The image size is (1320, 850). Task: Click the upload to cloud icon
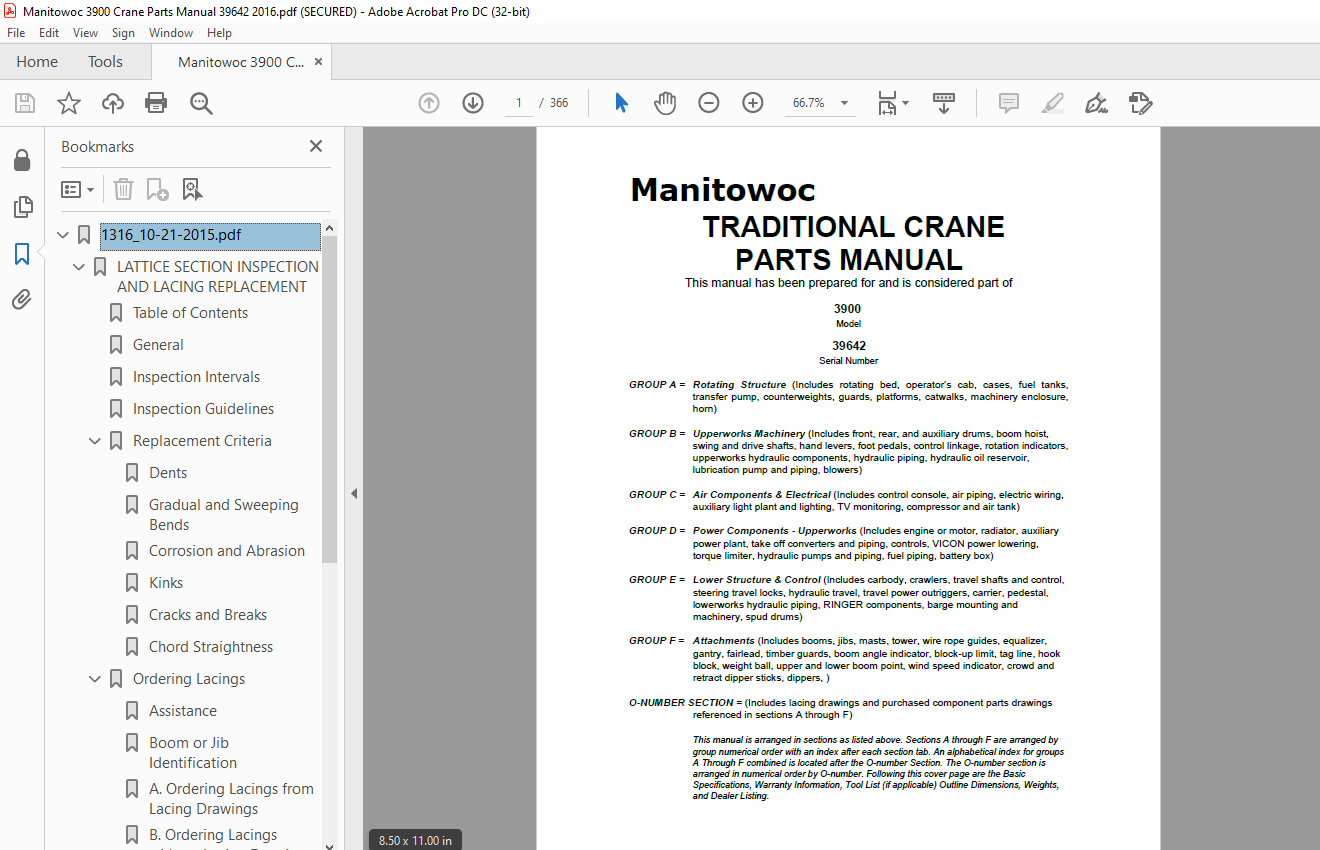coord(113,103)
